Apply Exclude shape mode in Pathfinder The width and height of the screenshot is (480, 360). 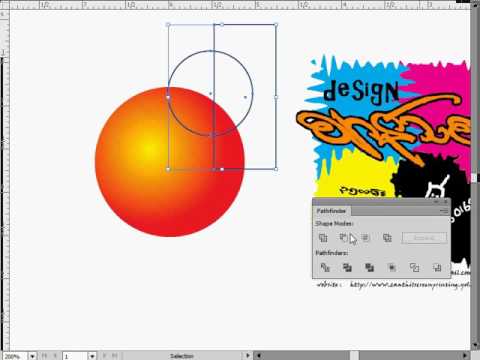point(387,238)
